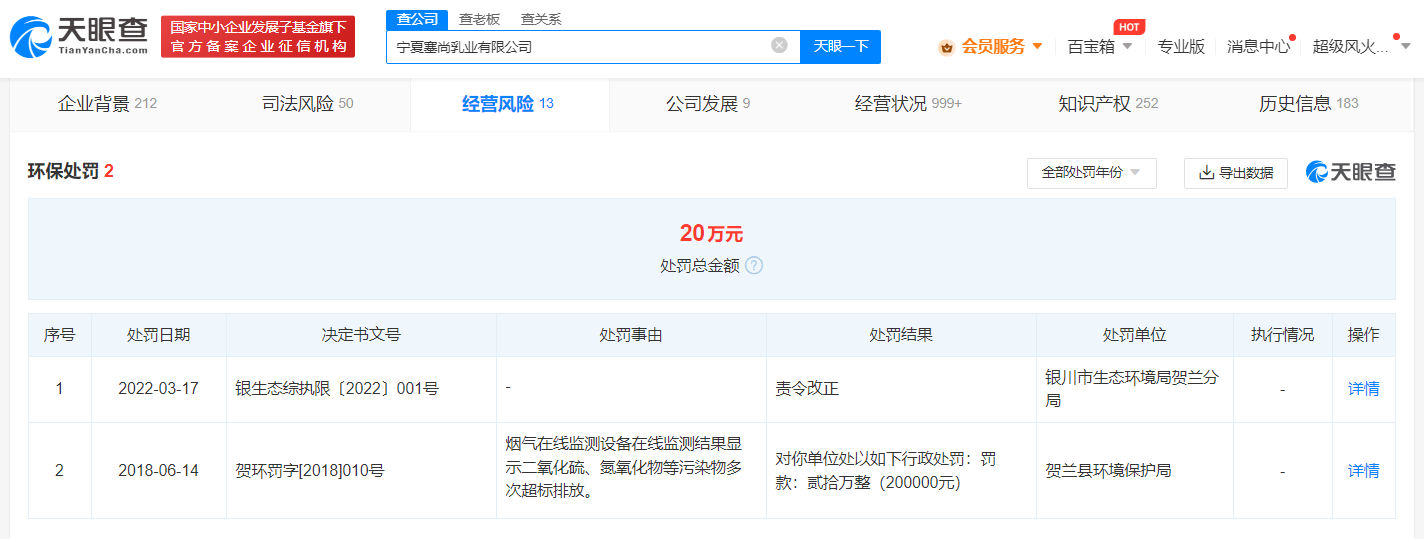Click the company name search input field
The width and height of the screenshot is (1424, 539).
tap(578, 47)
